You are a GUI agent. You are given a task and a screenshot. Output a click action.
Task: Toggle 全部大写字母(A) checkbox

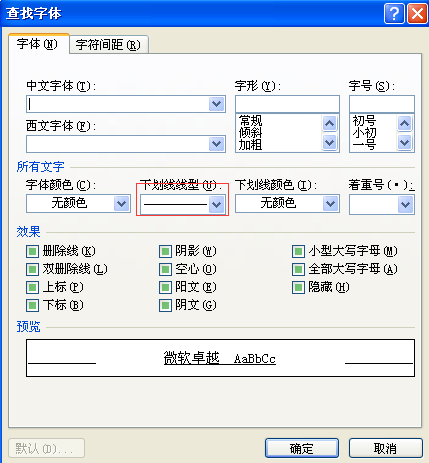point(298,269)
